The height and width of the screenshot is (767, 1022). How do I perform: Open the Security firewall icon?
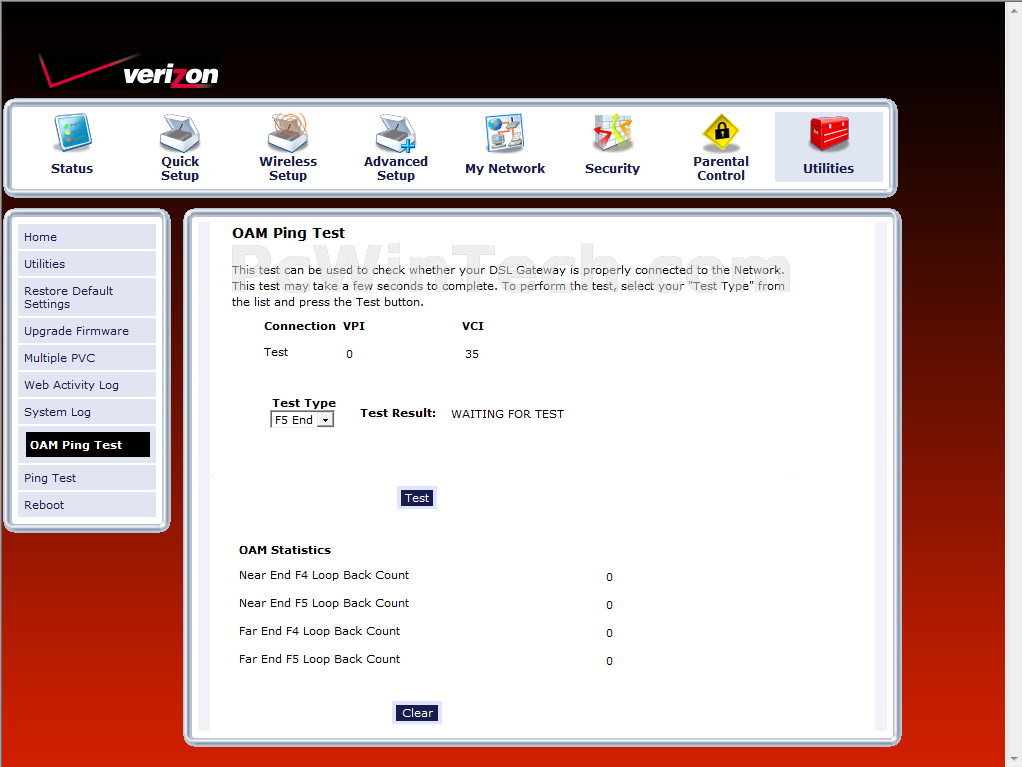[x=613, y=133]
